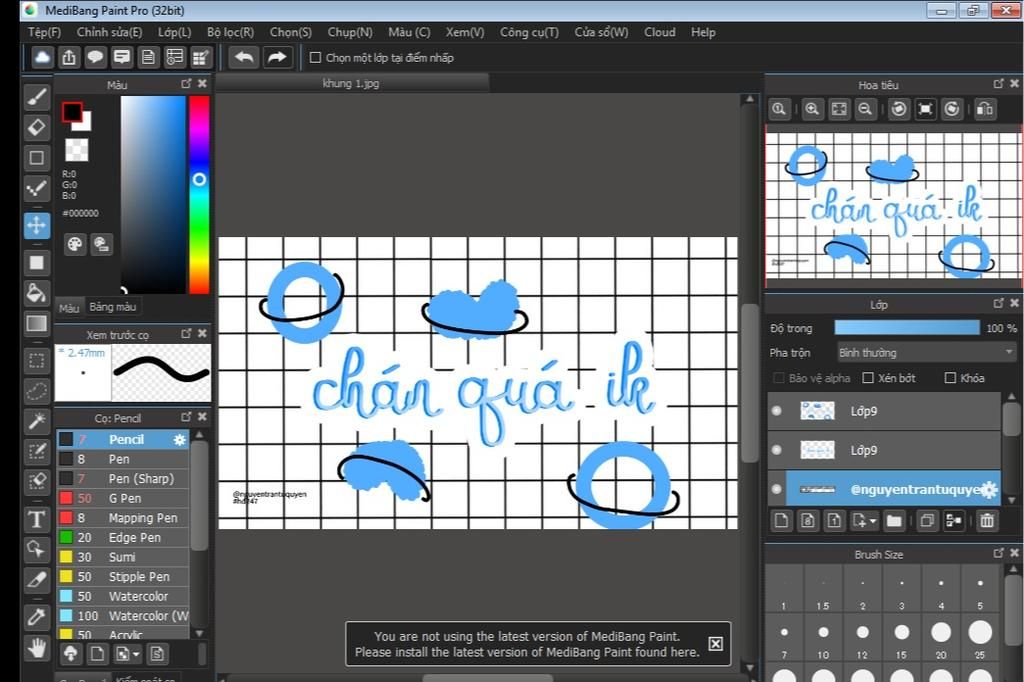Select the Move tool
Screen dimensions: 1024x682
(37, 225)
